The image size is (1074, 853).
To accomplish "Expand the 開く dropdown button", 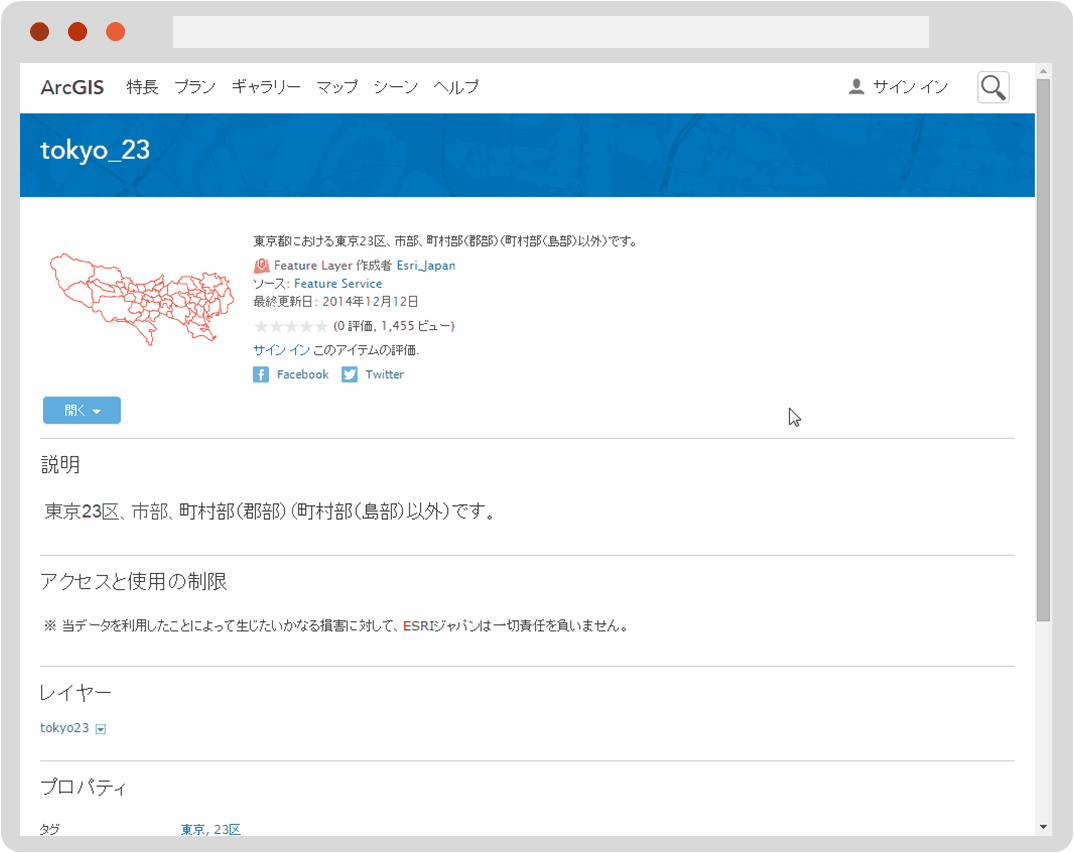I will (x=82, y=410).
